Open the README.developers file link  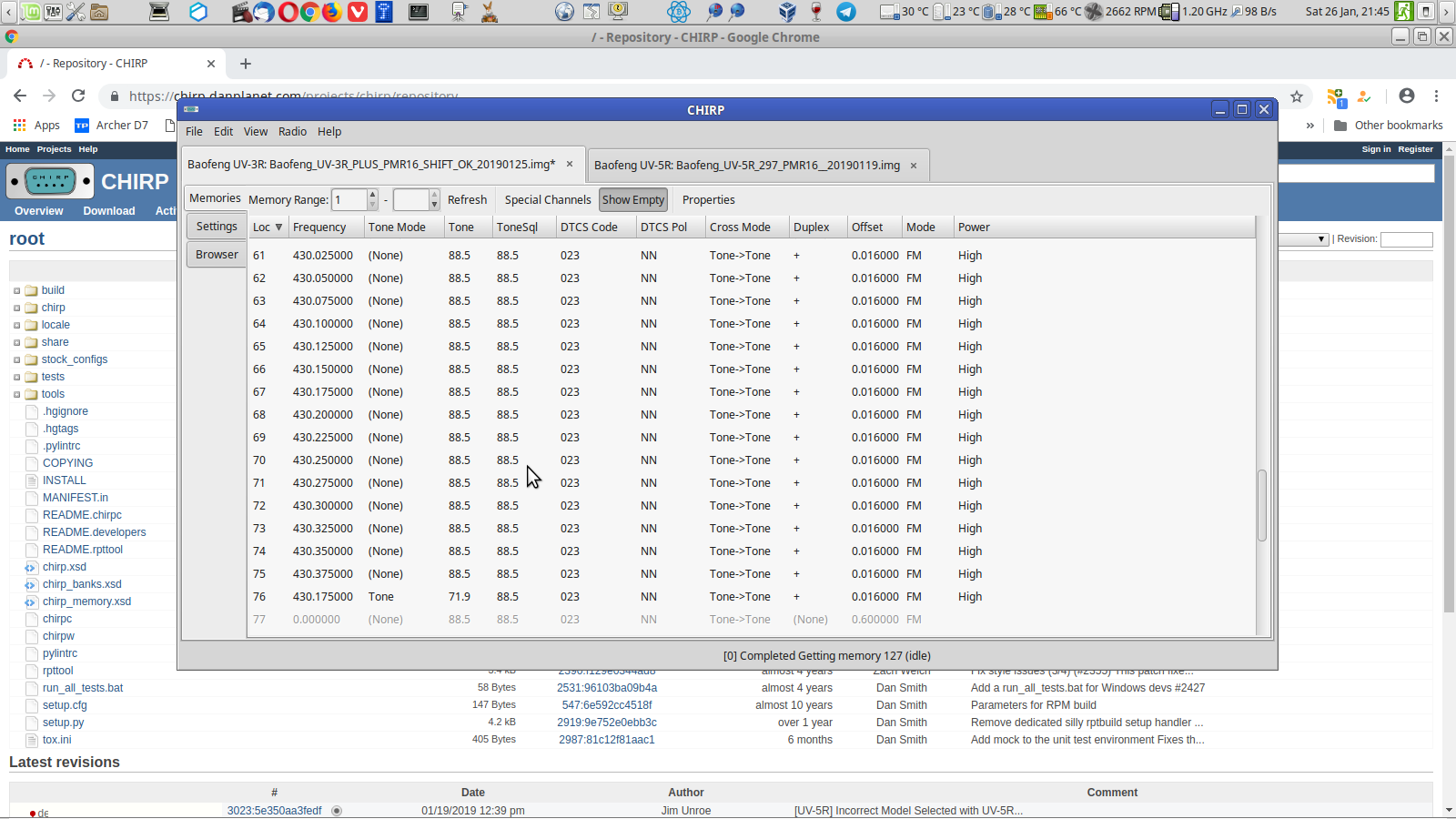click(x=94, y=532)
